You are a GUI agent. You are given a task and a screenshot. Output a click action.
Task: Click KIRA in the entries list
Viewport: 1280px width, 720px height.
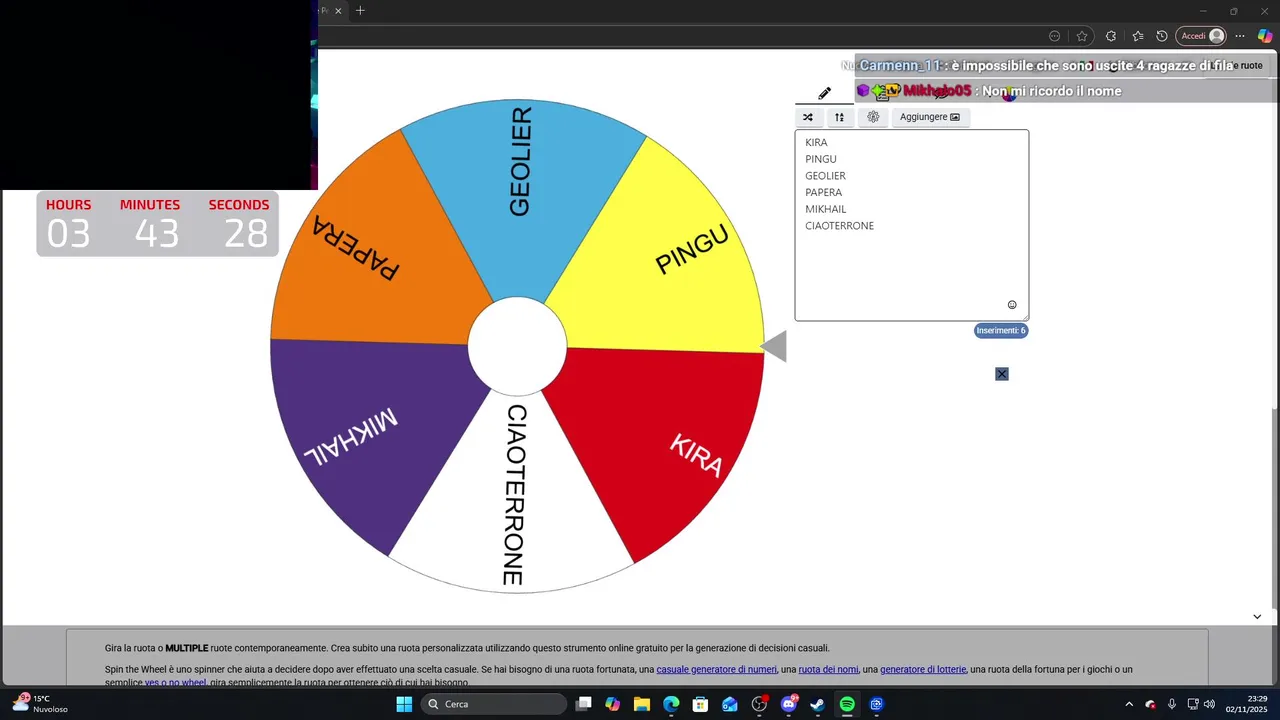pos(816,142)
